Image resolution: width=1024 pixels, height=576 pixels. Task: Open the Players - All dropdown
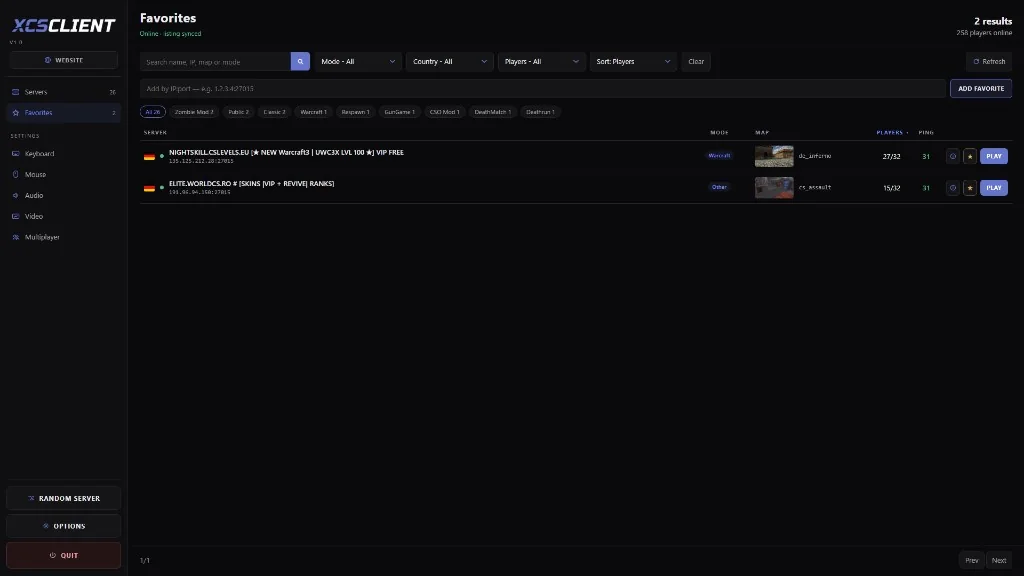pyautogui.click(x=541, y=61)
